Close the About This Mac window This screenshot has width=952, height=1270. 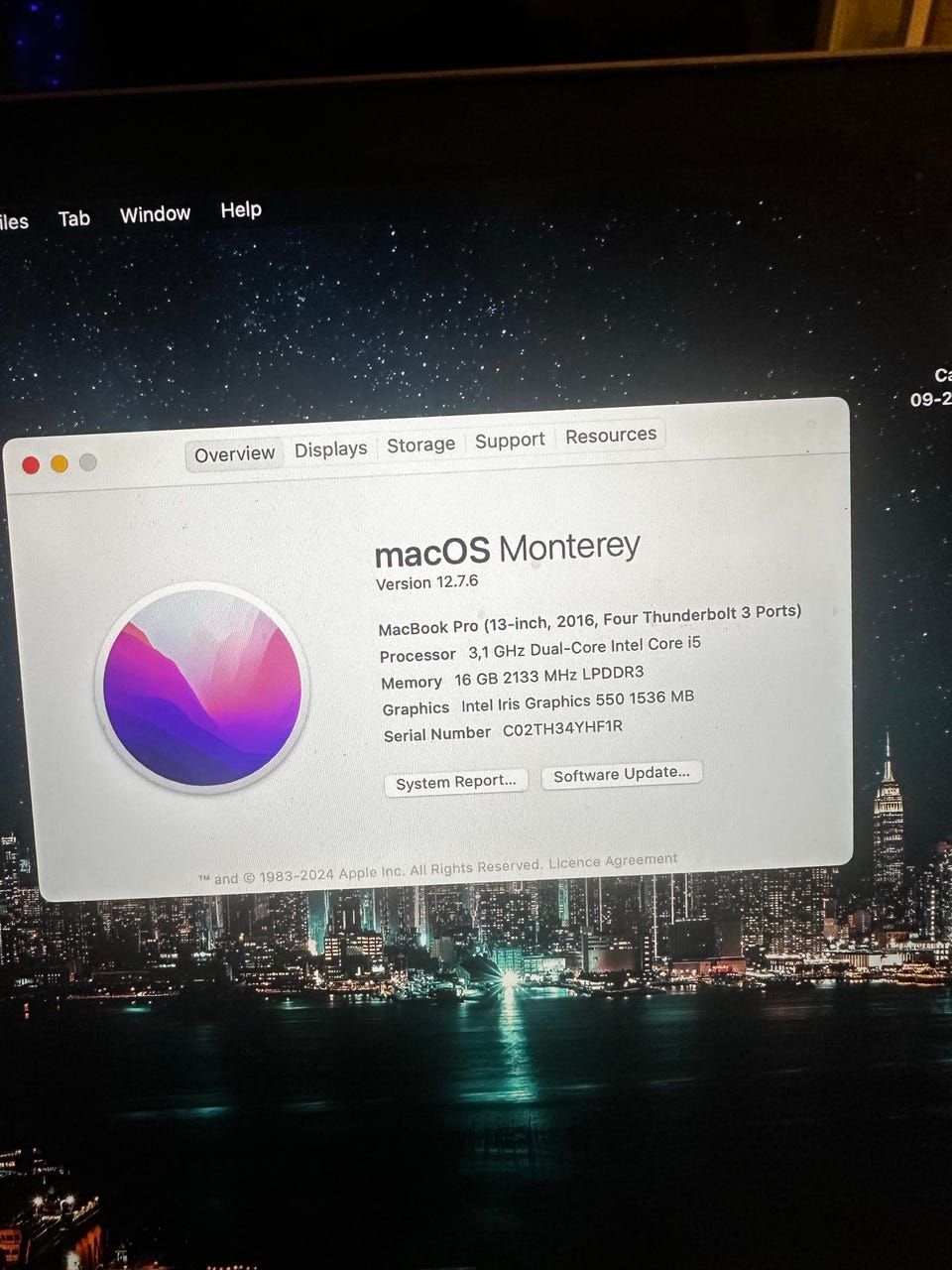click(x=31, y=465)
